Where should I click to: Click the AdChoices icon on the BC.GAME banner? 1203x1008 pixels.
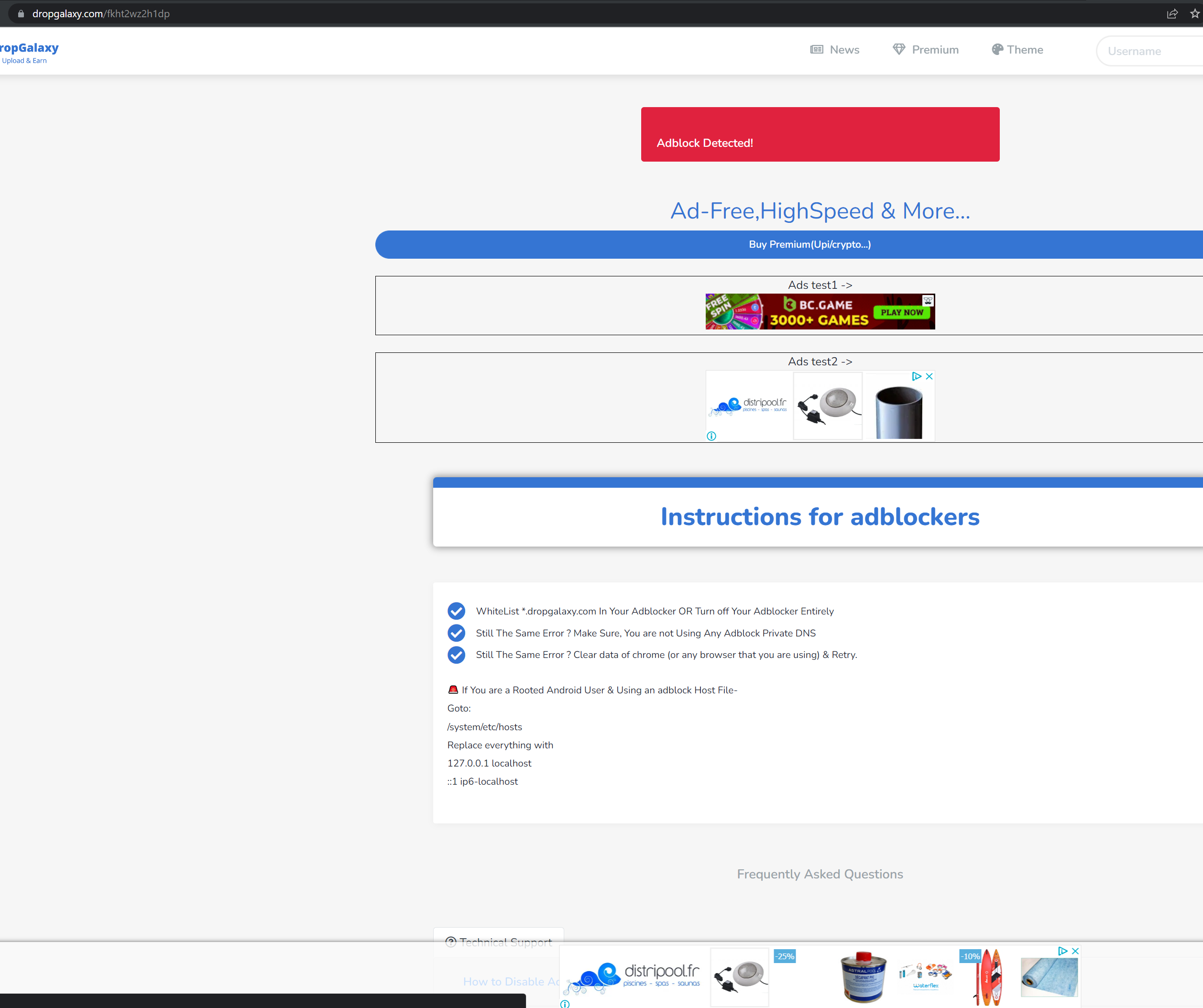coord(929,301)
